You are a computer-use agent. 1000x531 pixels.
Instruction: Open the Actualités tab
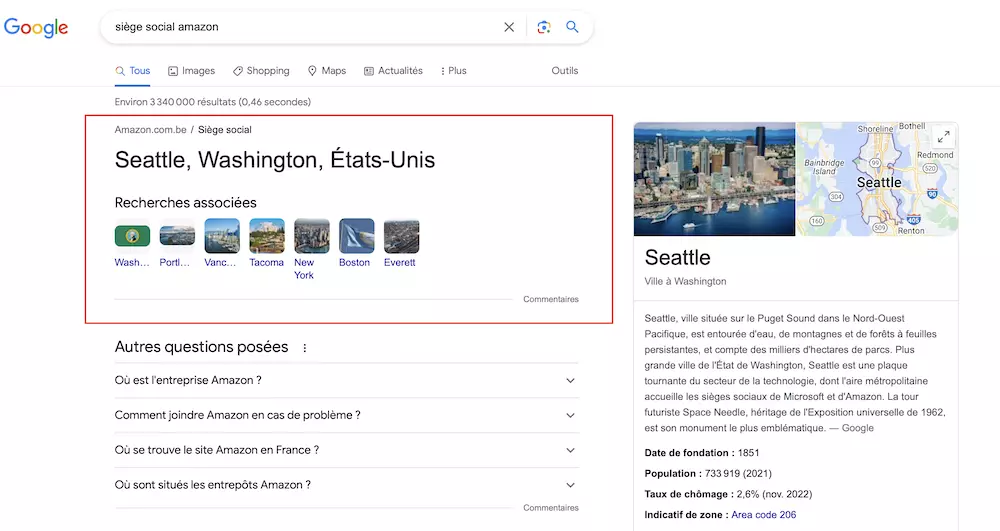pyautogui.click(x=393, y=71)
